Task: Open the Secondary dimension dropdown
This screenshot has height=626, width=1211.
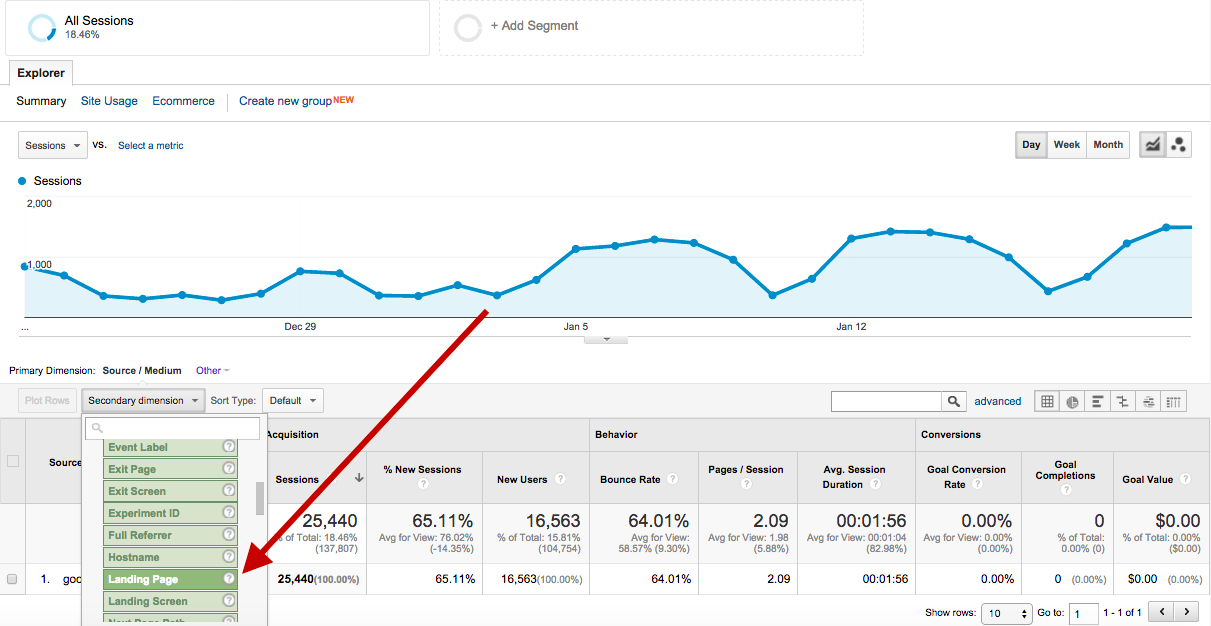Action: pyautogui.click(x=142, y=400)
